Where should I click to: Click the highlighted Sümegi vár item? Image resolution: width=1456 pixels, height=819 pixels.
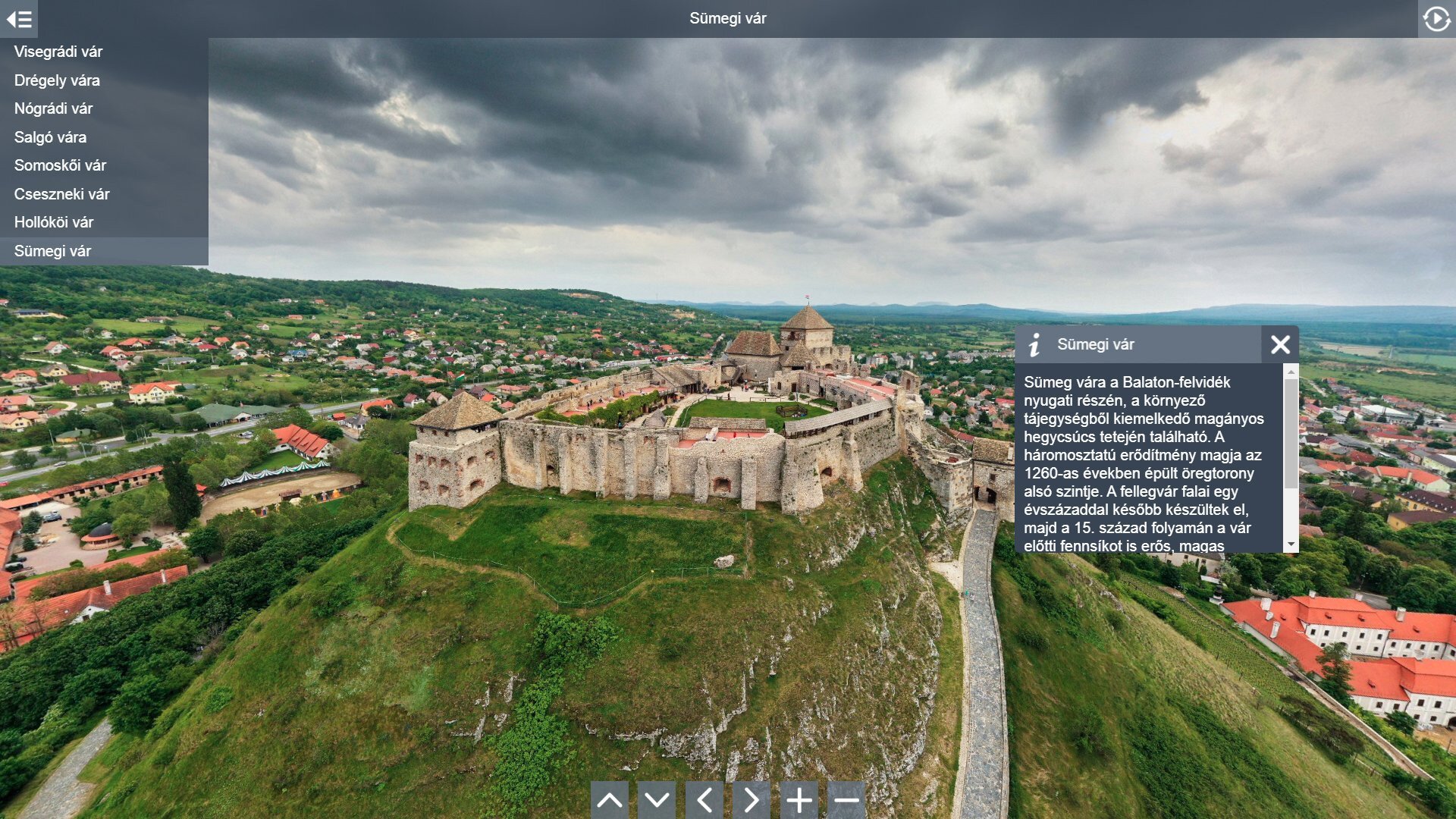point(52,251)
